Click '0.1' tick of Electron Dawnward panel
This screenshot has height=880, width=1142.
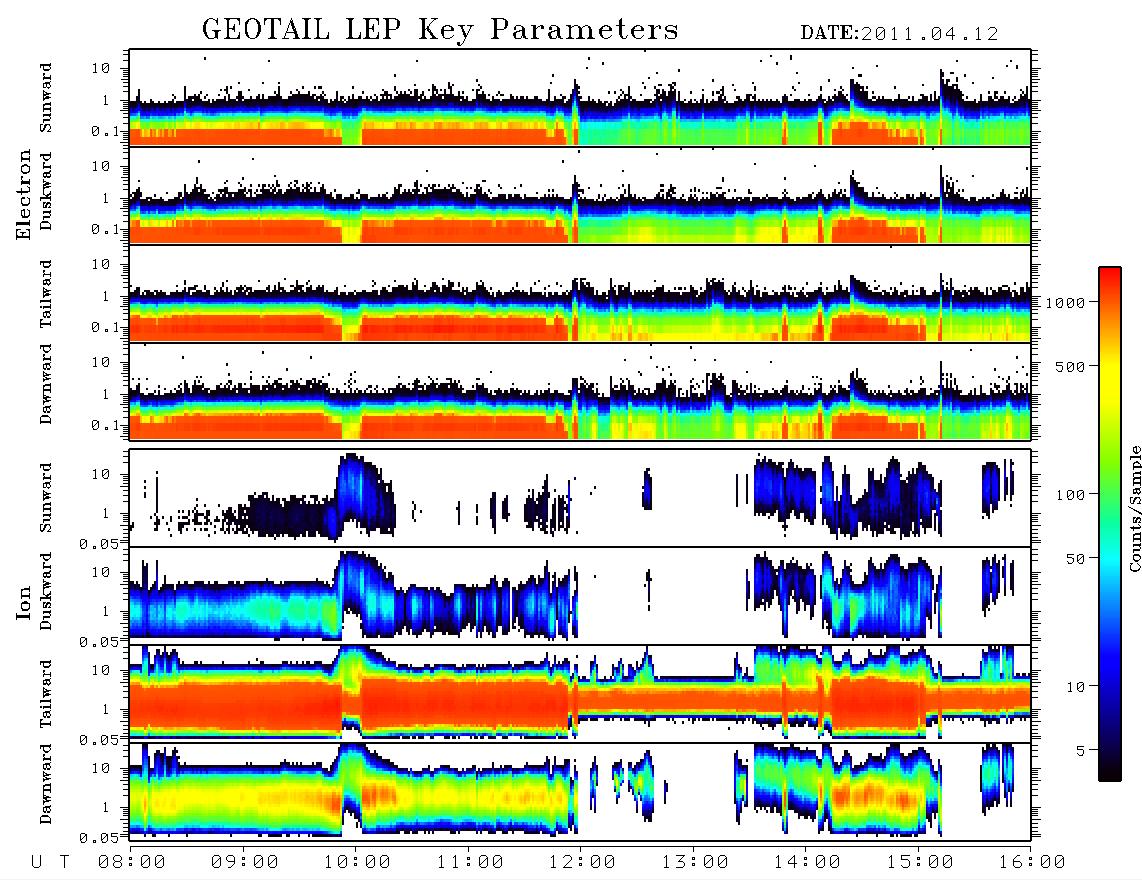[107, 425]
